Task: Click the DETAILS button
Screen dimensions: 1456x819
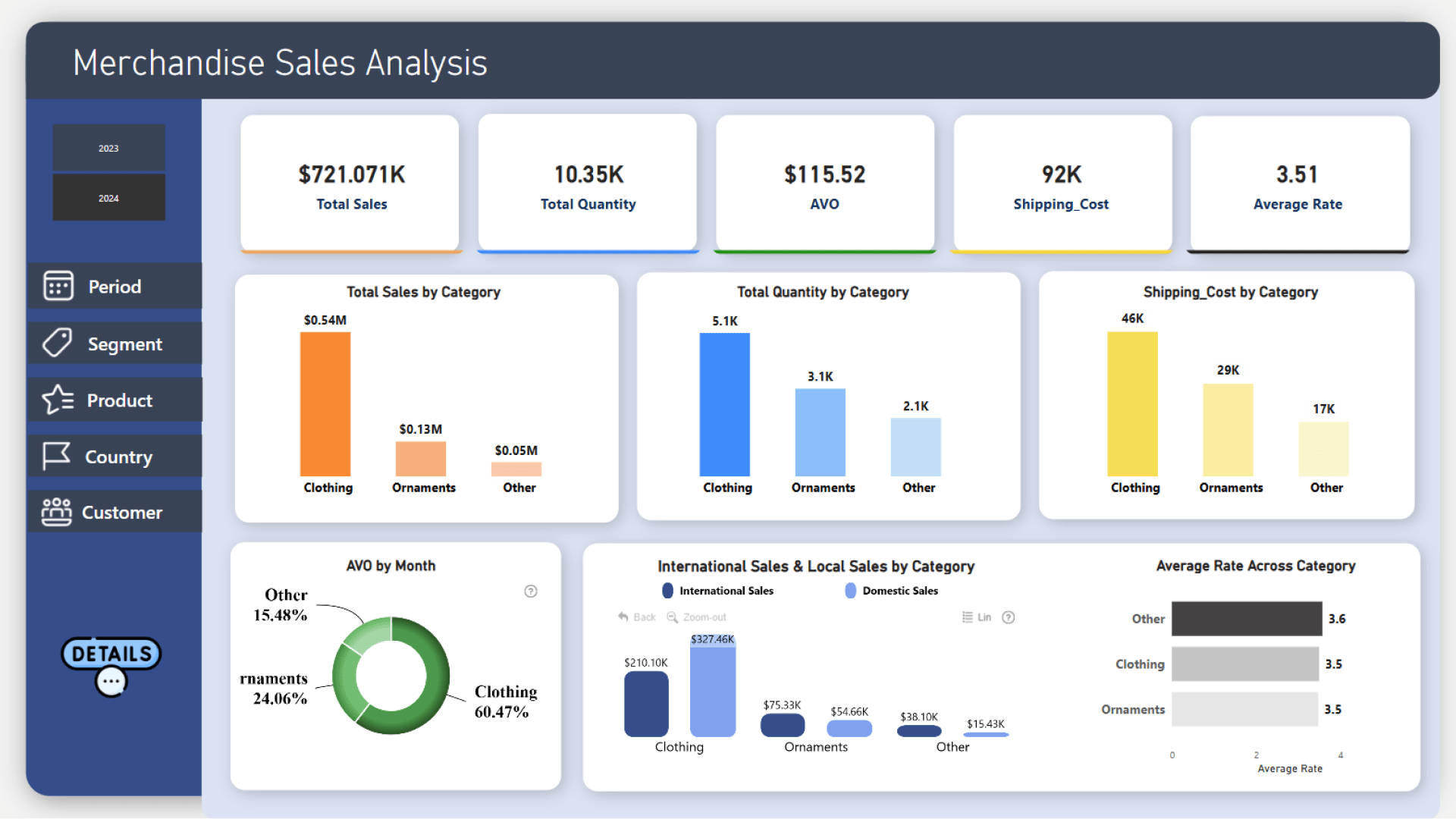Action: click(111, 654)
